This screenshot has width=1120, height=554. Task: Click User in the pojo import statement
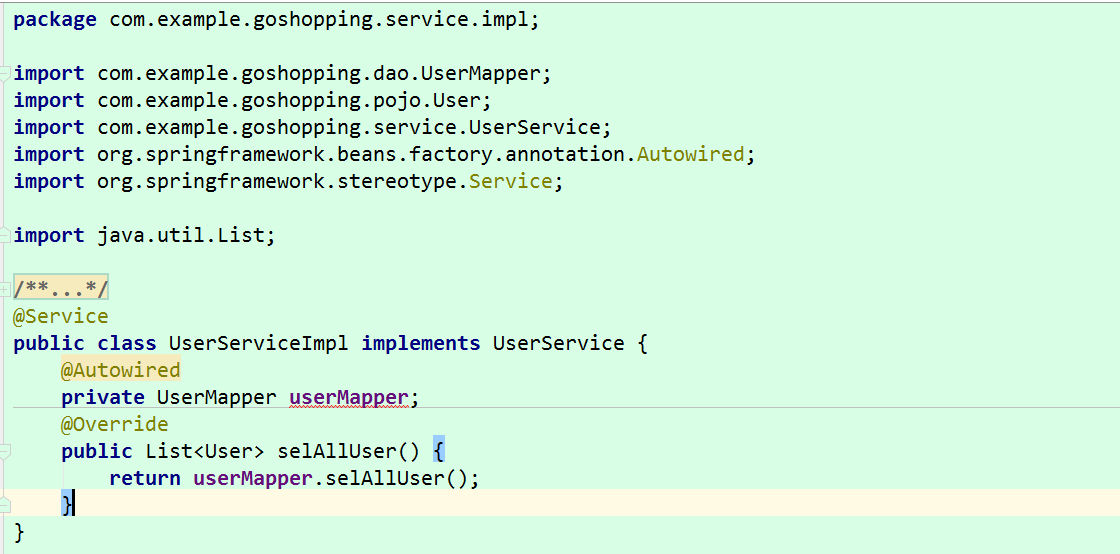[x=457, y=100]
